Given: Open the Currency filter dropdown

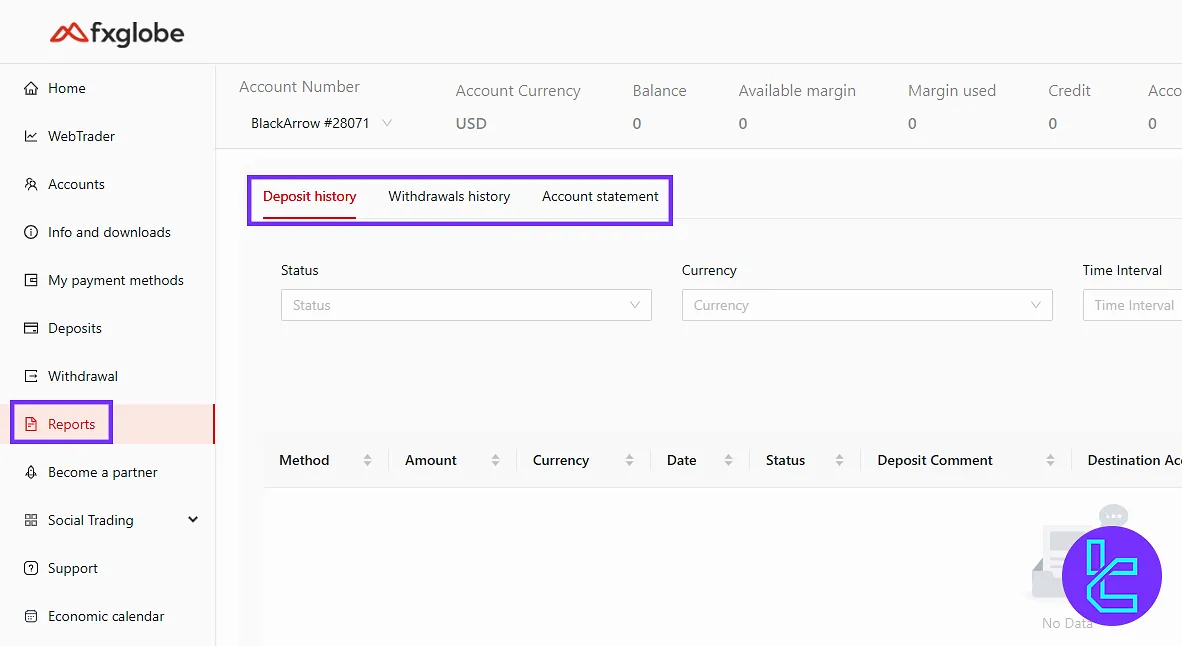Looking at the screenshot, I should (x=866, y=305).
